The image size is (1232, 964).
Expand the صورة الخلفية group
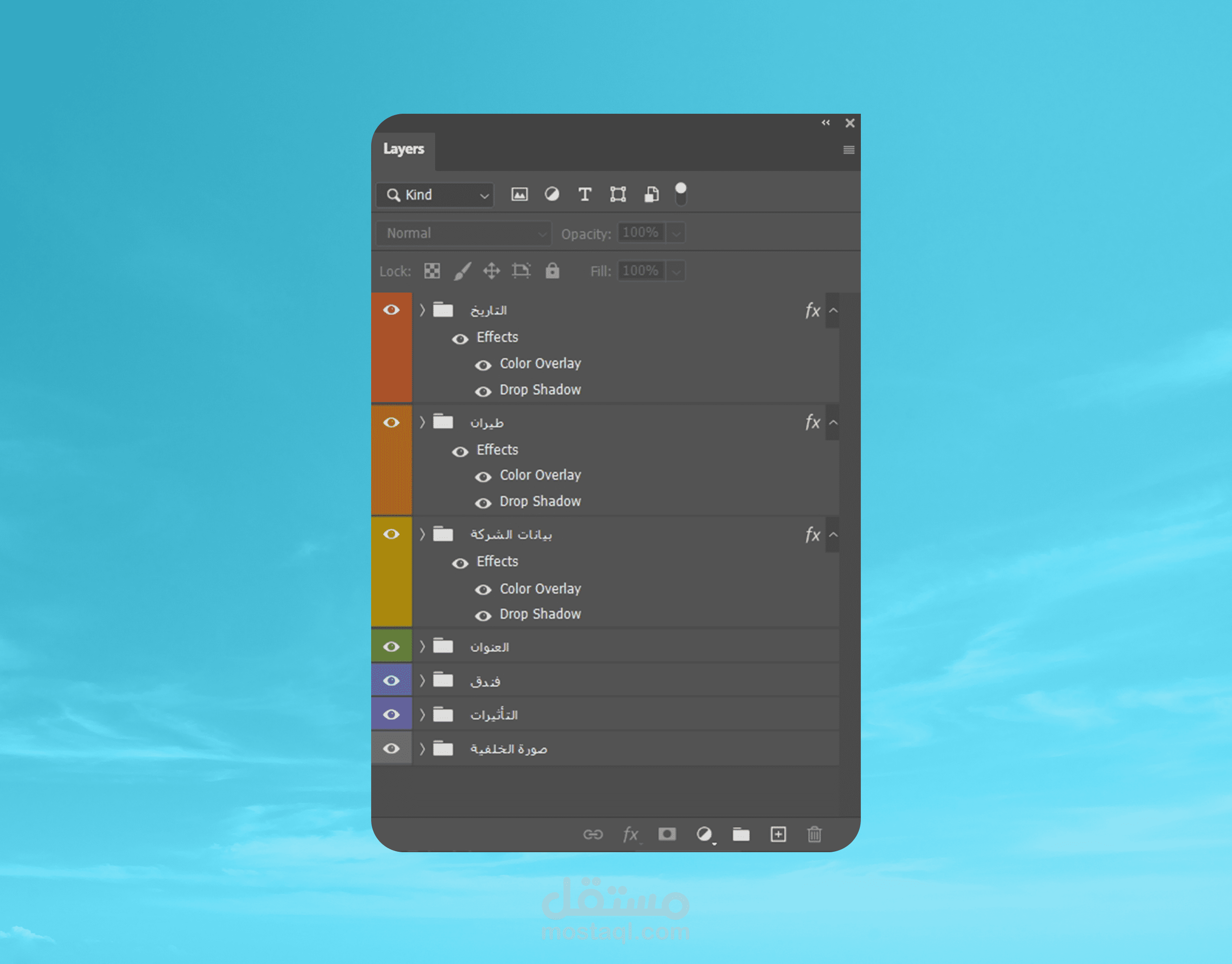click(x=422, y=749)
